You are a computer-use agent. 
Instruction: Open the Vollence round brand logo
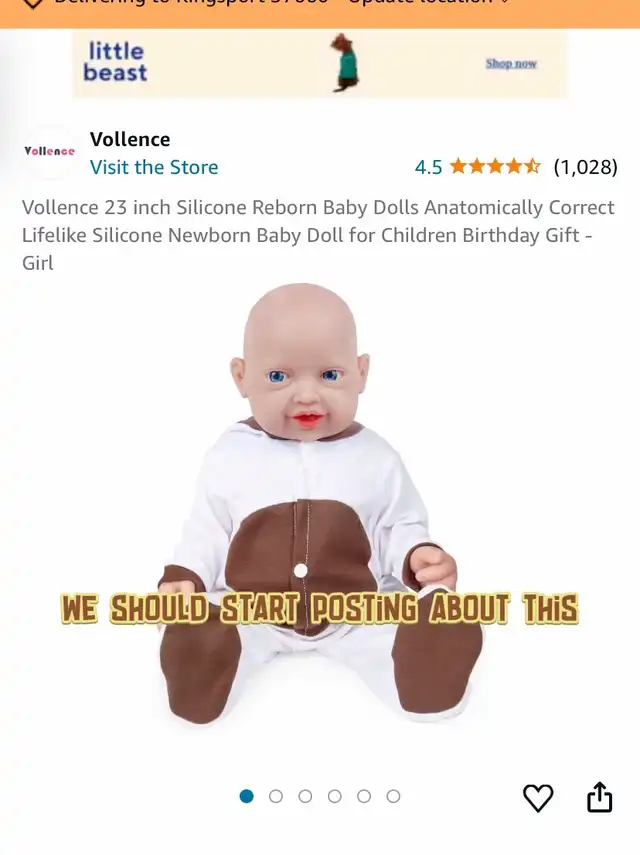49,152
